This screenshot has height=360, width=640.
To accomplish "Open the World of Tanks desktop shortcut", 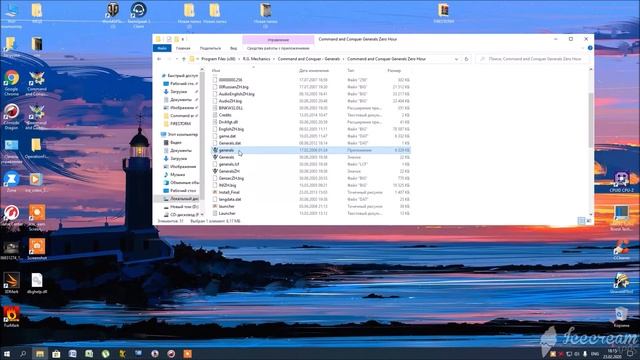I will tap(113, 14).
